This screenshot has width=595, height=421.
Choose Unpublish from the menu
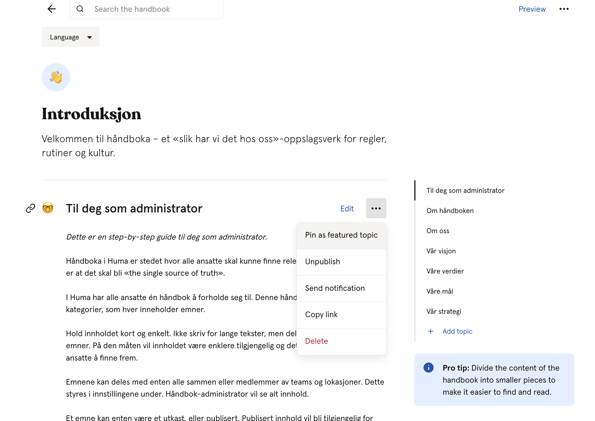[341, 262]
